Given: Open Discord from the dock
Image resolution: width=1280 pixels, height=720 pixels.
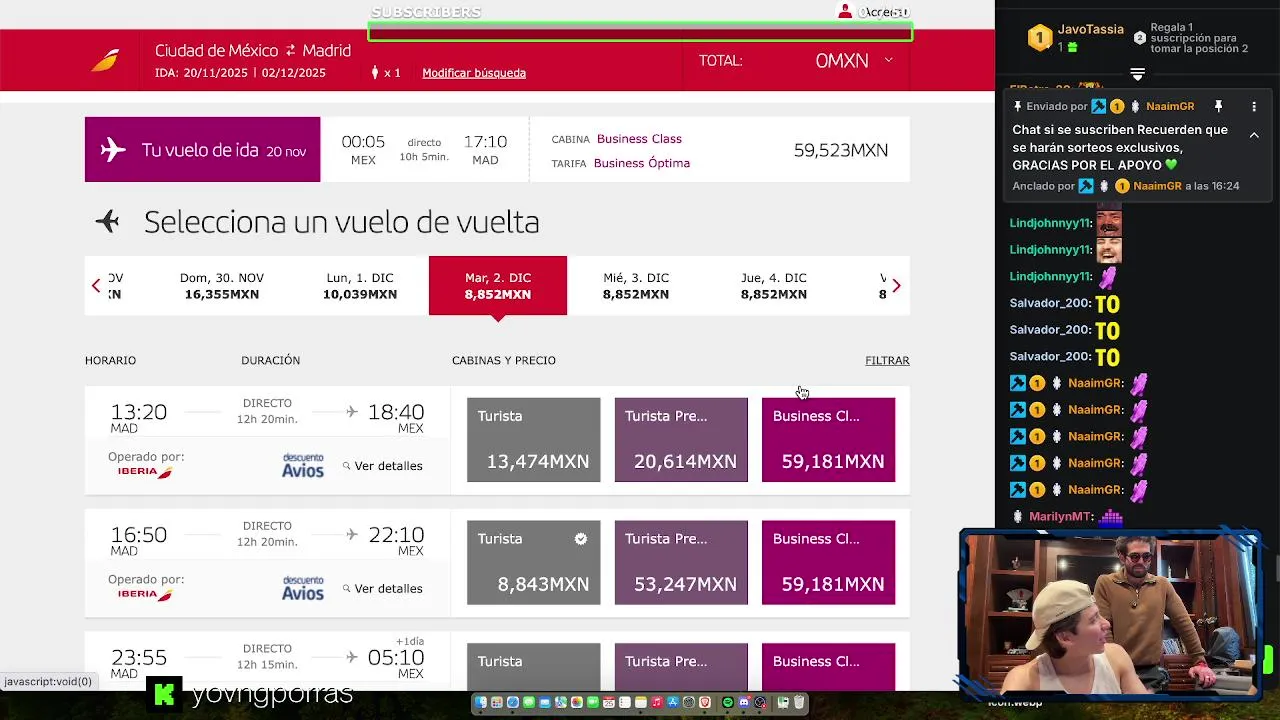Looking at the screenshot, I should pos(744,702).
